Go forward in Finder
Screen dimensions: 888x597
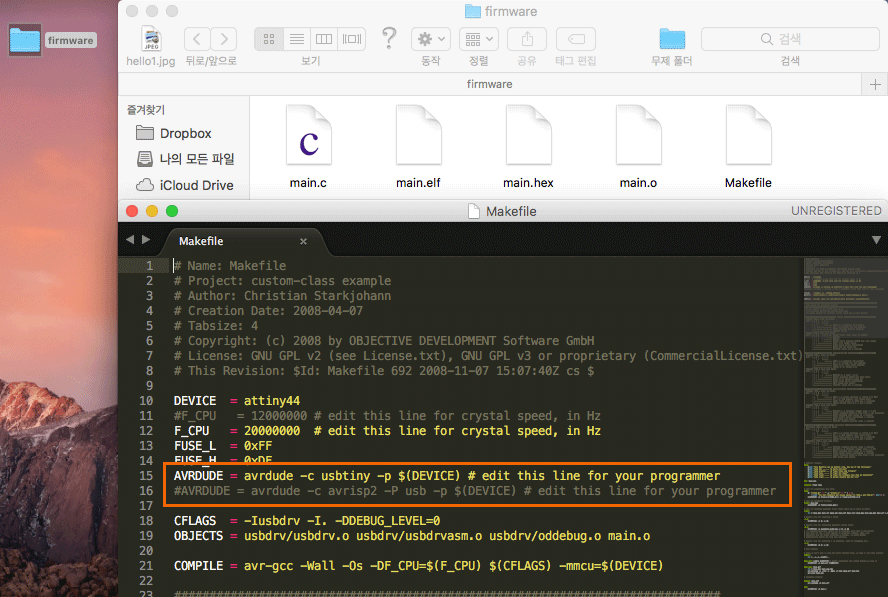[224, 39]
